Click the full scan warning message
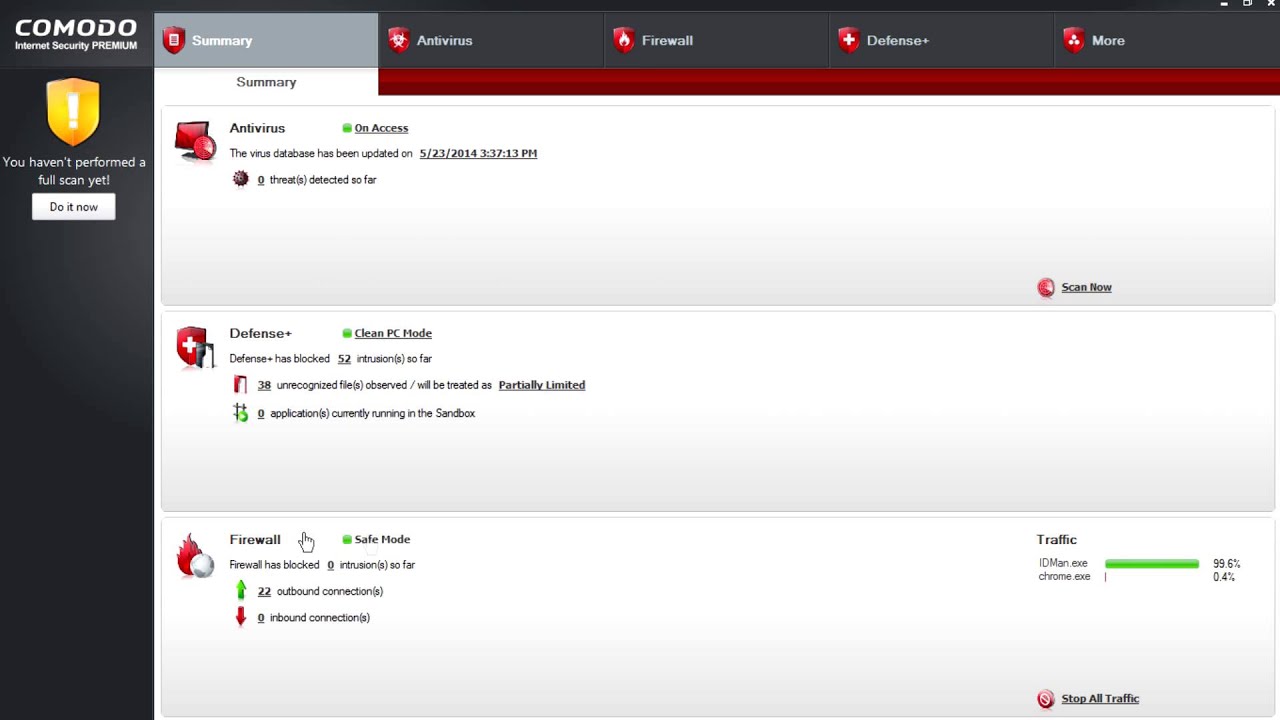This screenshot has width=1280, height=720. [73, 171]
